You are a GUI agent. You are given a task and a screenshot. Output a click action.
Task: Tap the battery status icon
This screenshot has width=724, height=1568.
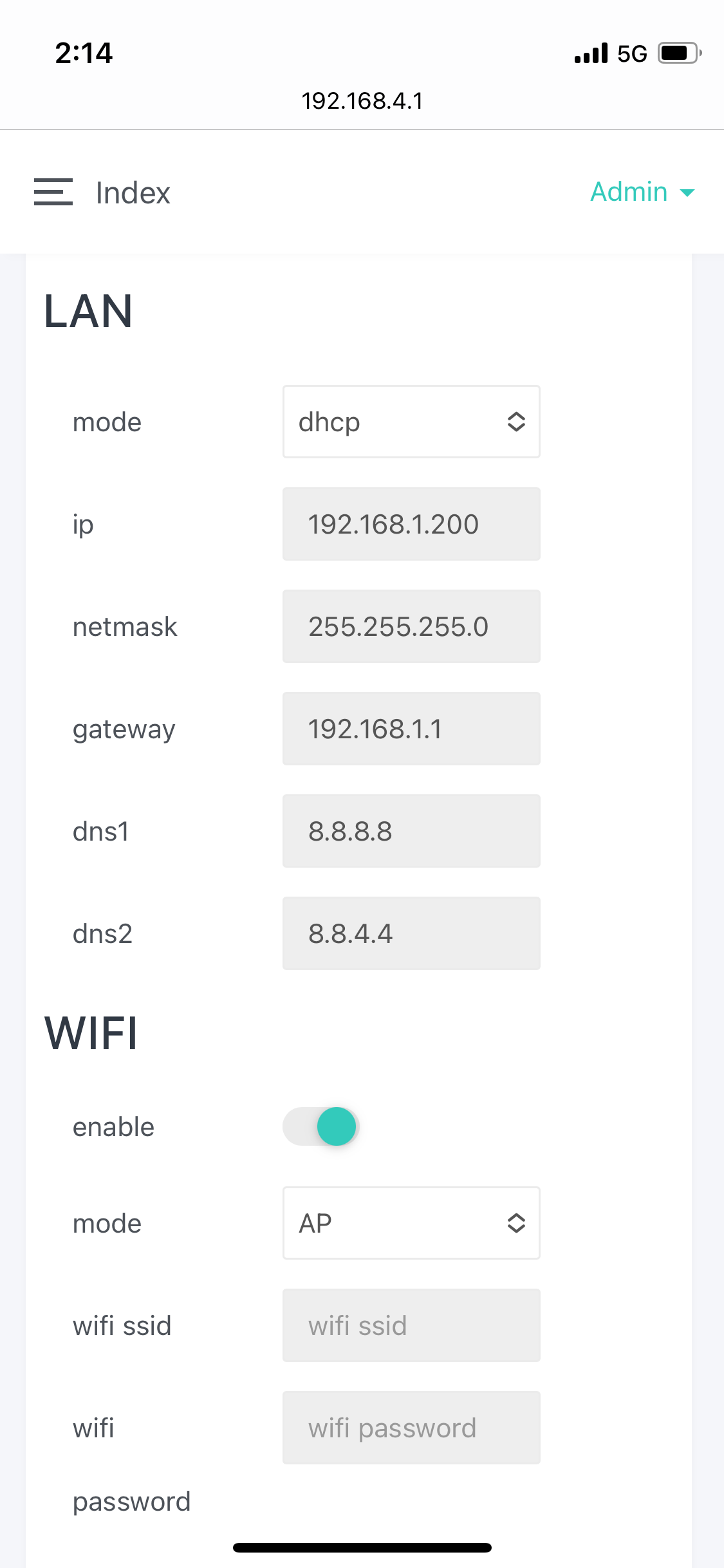[x=679, y=53]
